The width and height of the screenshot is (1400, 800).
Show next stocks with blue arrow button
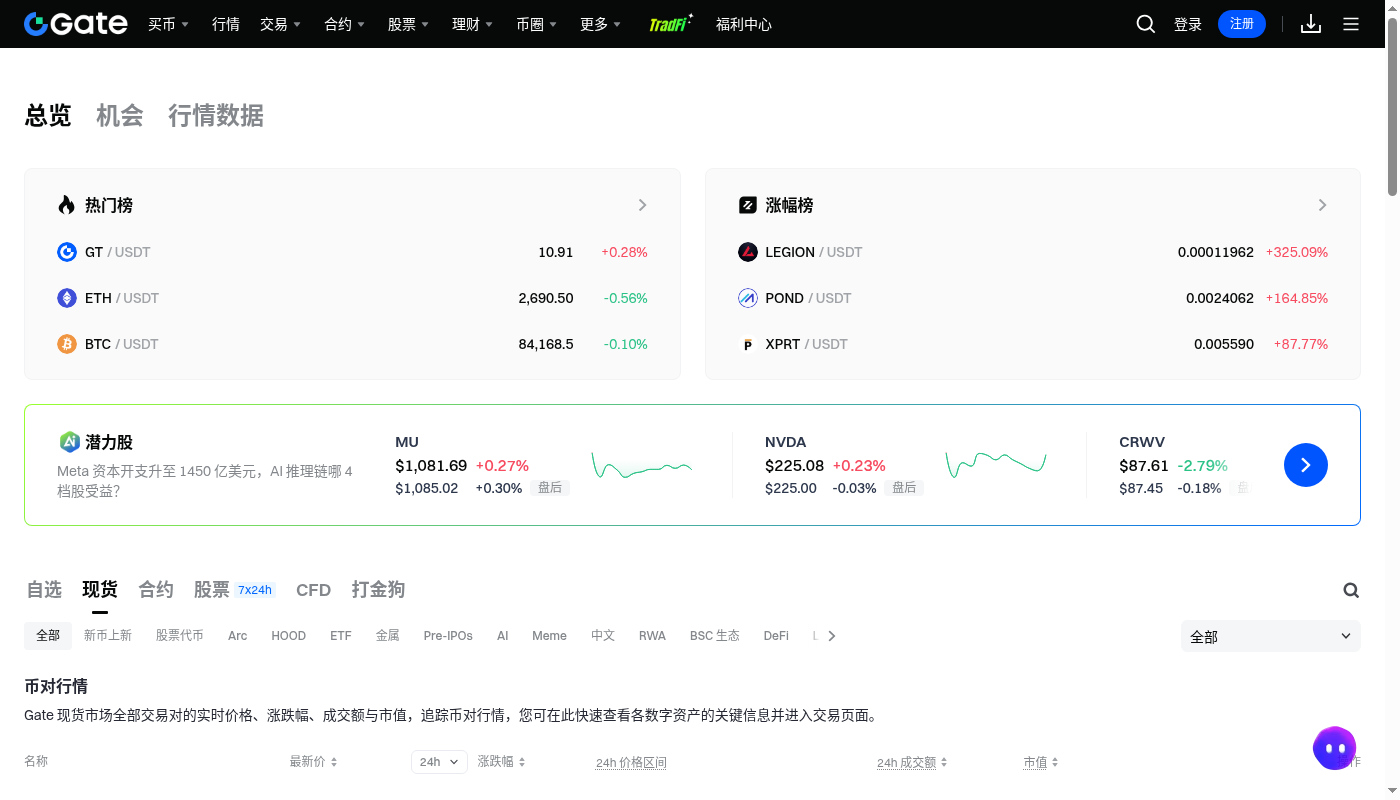click(1306, 465)
